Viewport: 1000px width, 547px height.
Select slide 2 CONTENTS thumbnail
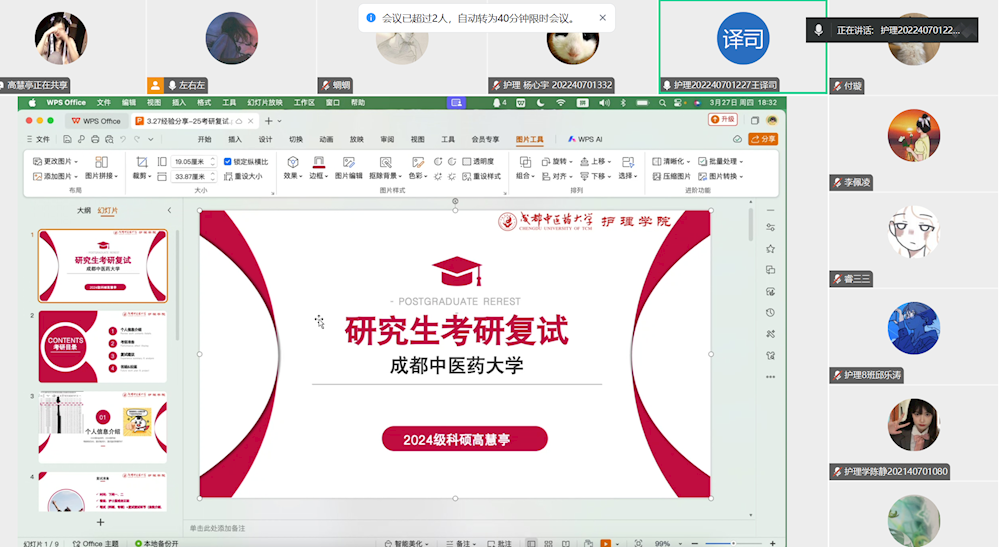tap(103, 346)
